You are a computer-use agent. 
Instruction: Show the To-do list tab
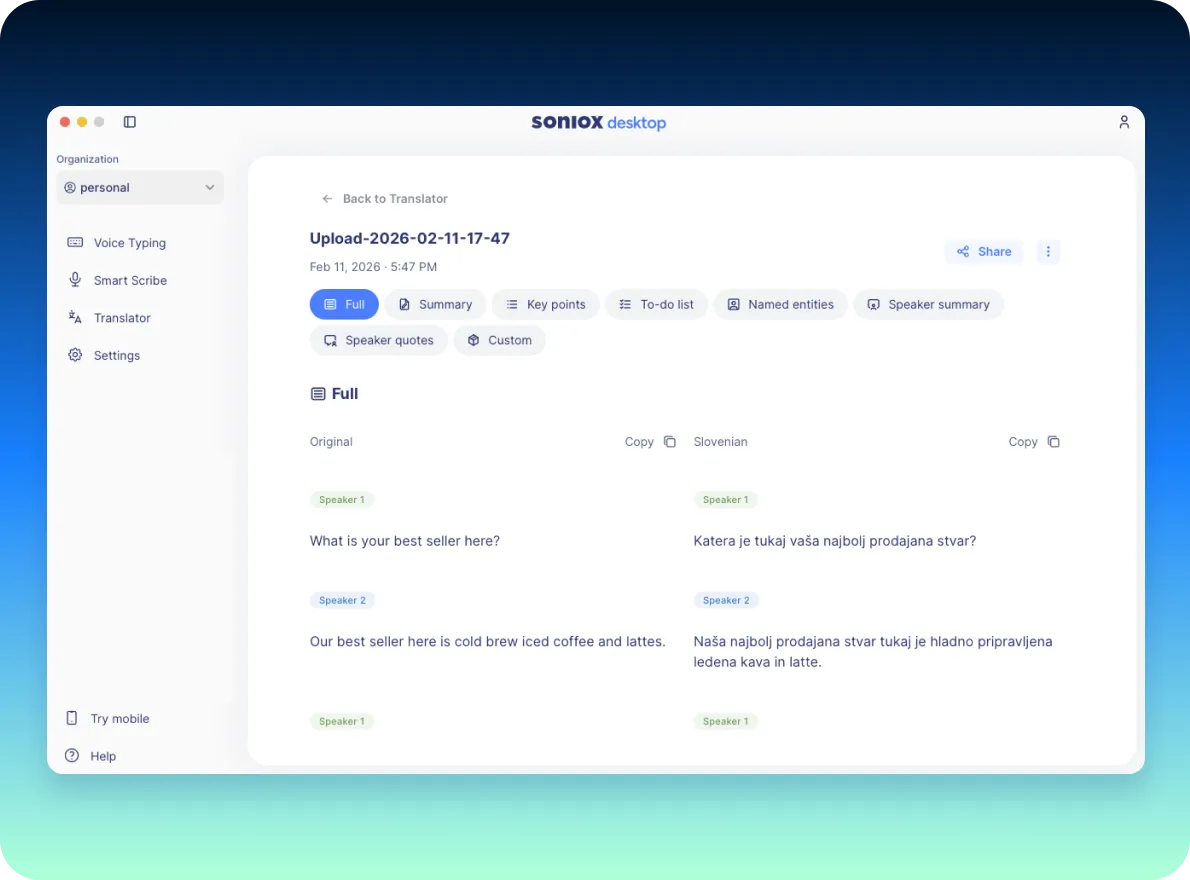(656, 305)
